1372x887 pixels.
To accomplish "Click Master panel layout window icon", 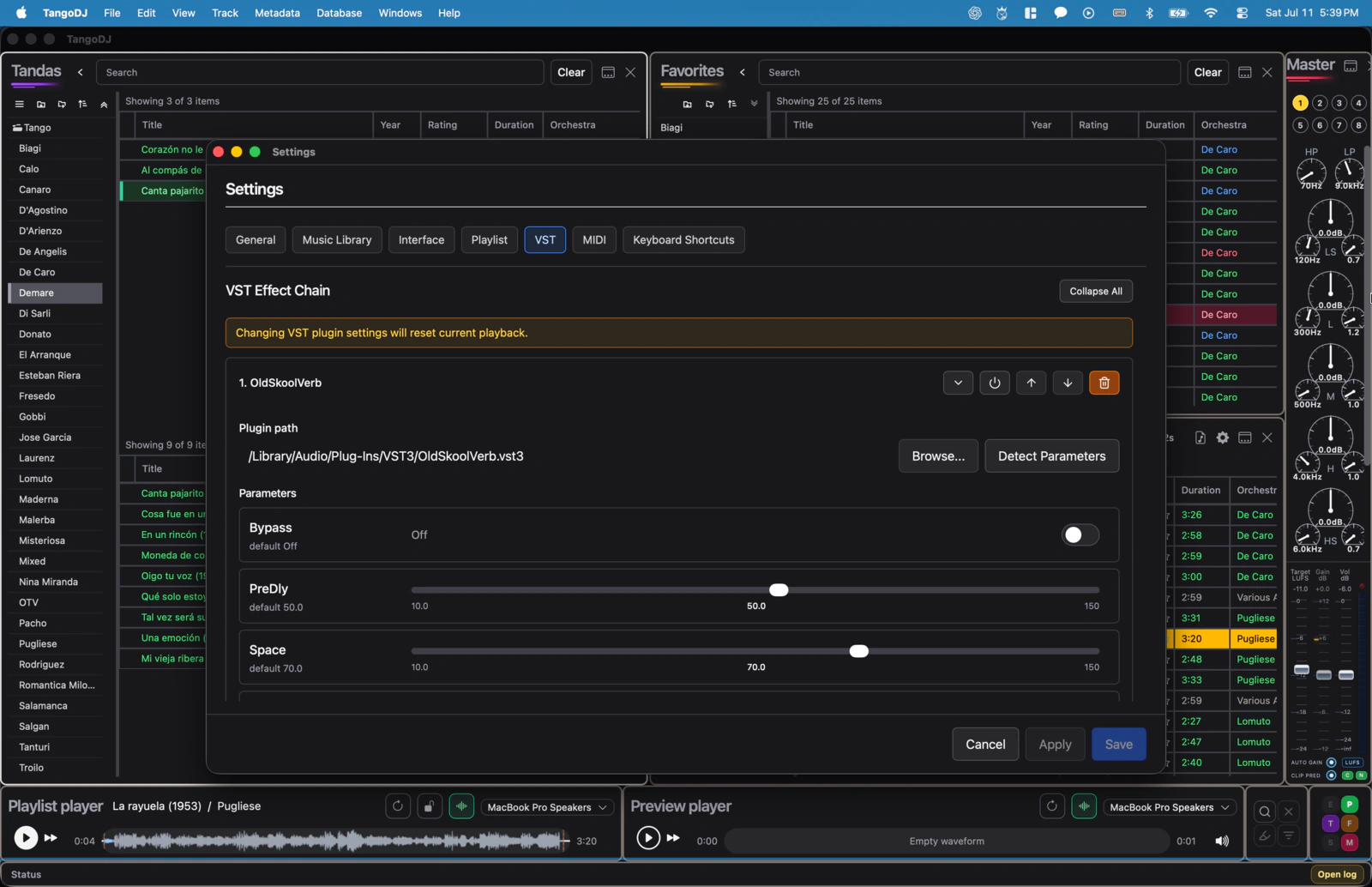I will coord(1351,66).
